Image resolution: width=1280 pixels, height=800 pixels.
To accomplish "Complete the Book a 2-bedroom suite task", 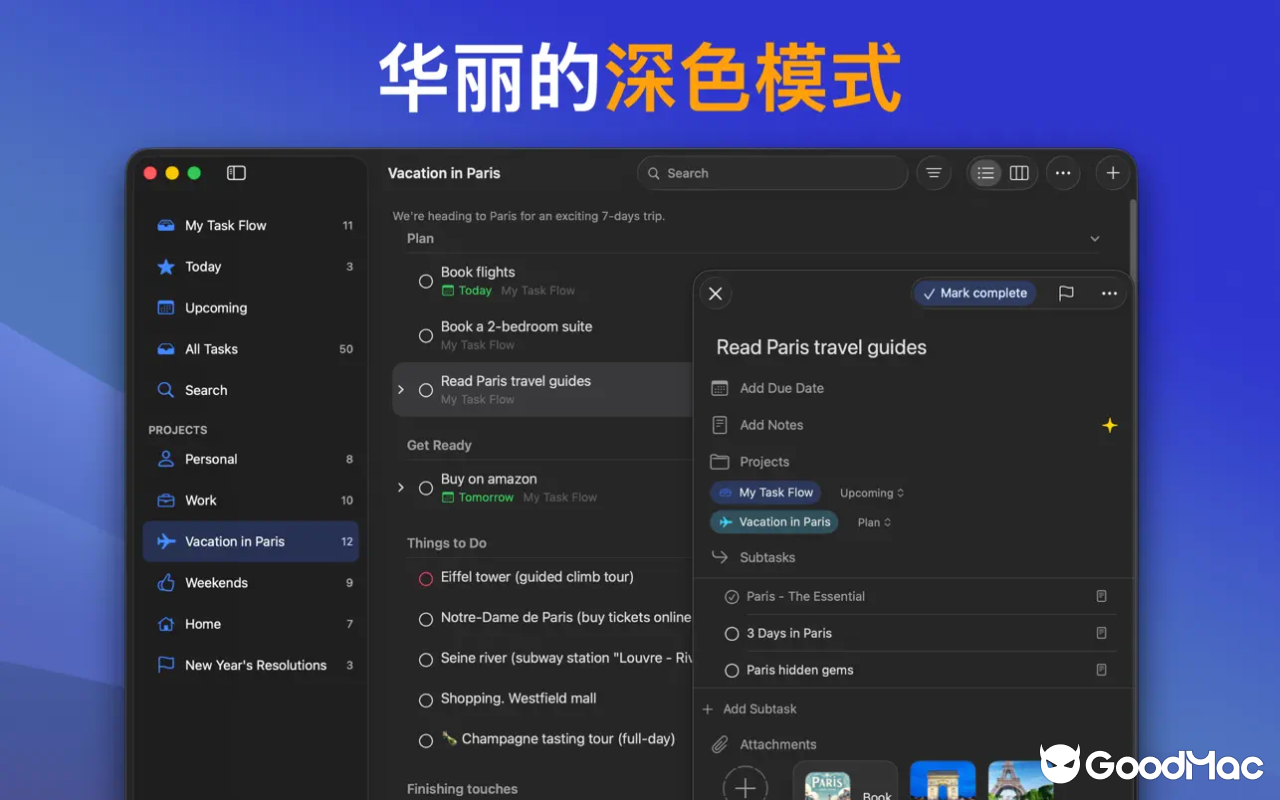I will (x=426, y=336).
